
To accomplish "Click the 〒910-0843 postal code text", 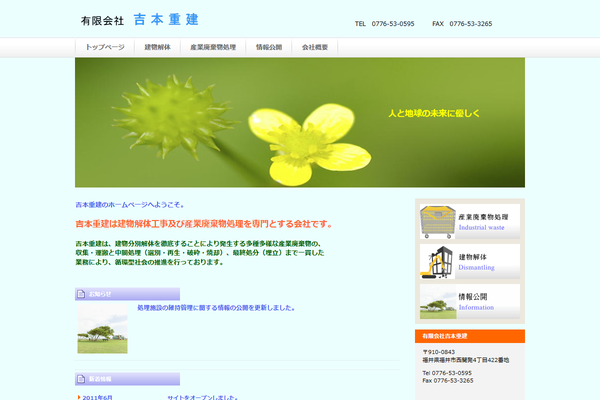I will pos(439,352).
